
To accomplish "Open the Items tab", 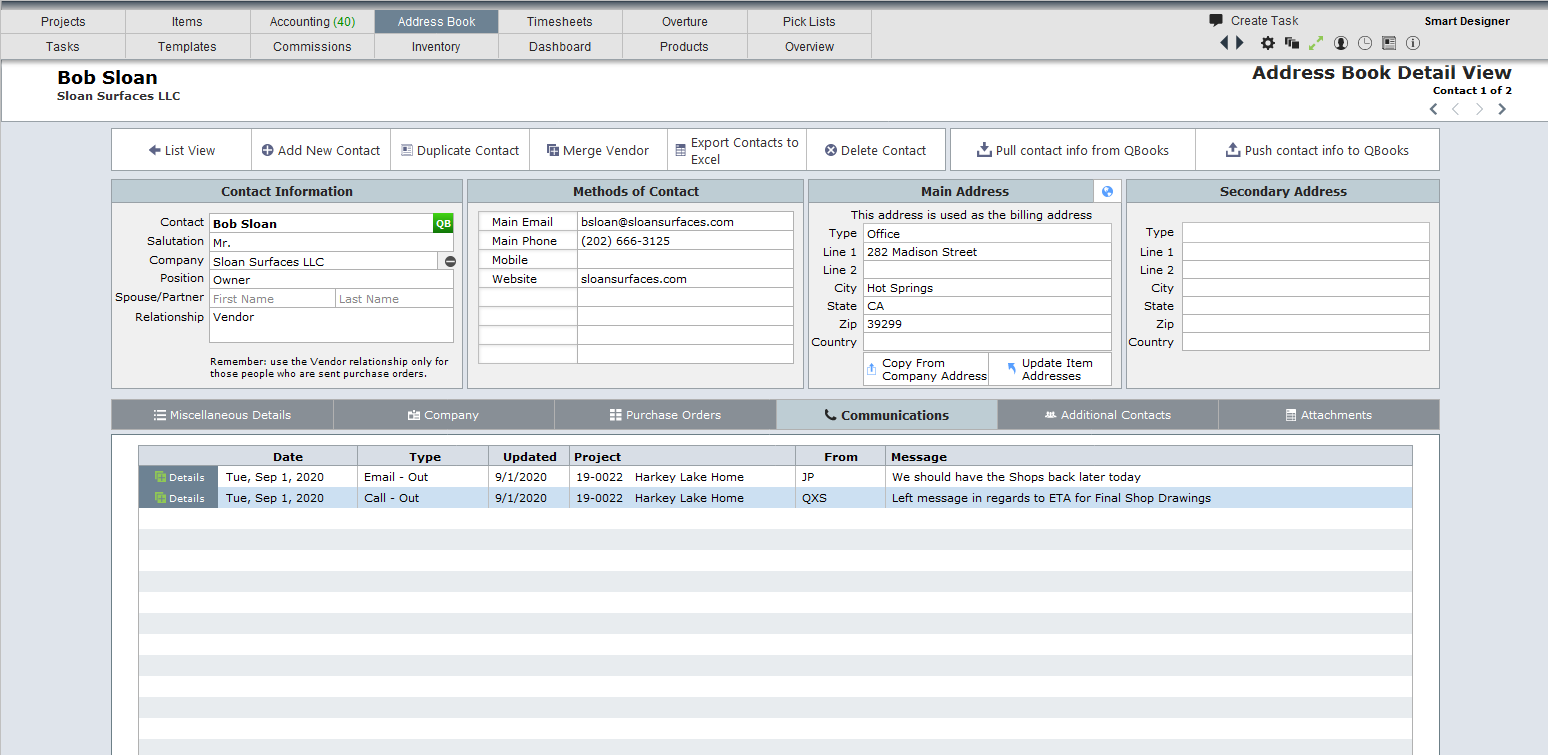I will coord(187,21).
